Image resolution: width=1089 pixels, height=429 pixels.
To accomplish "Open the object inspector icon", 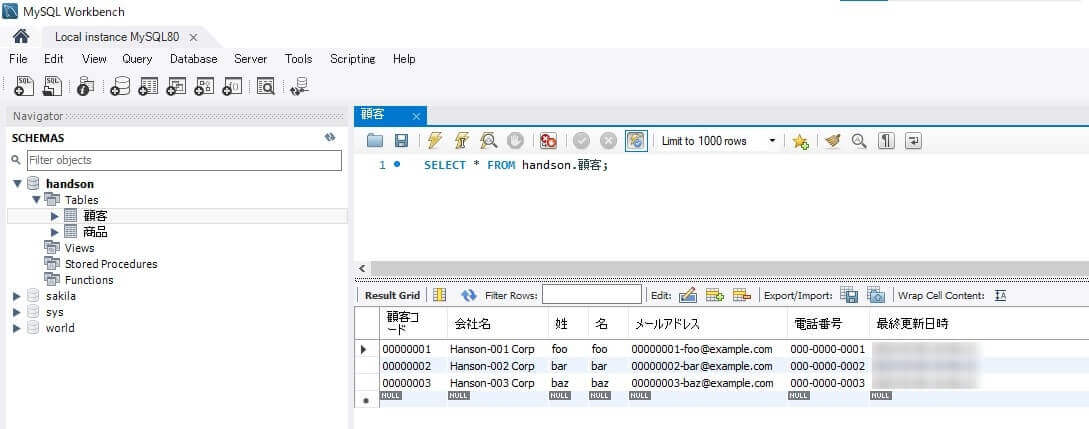I will 85,86.
